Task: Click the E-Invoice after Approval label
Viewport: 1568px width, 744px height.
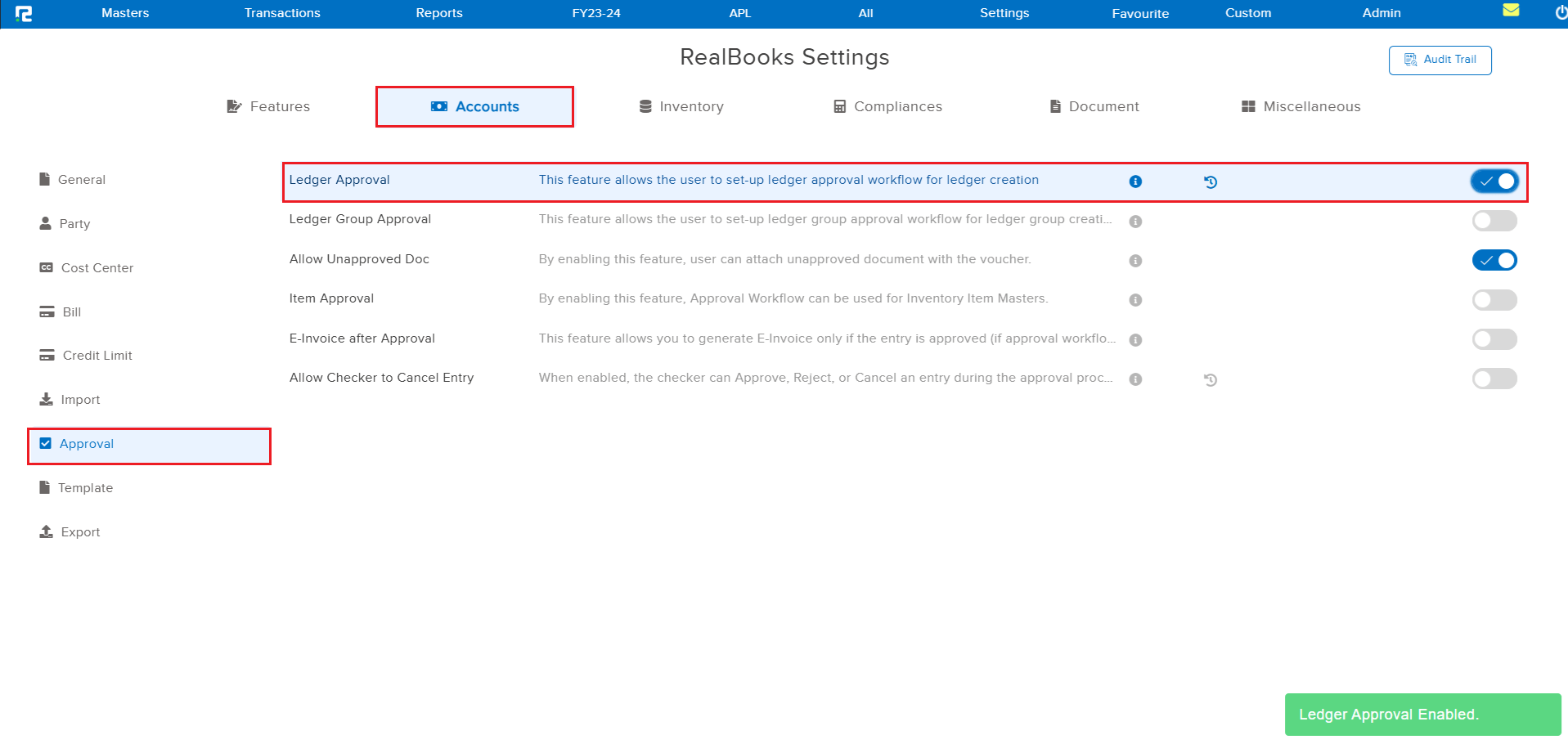Action: [x=362, y=338]
